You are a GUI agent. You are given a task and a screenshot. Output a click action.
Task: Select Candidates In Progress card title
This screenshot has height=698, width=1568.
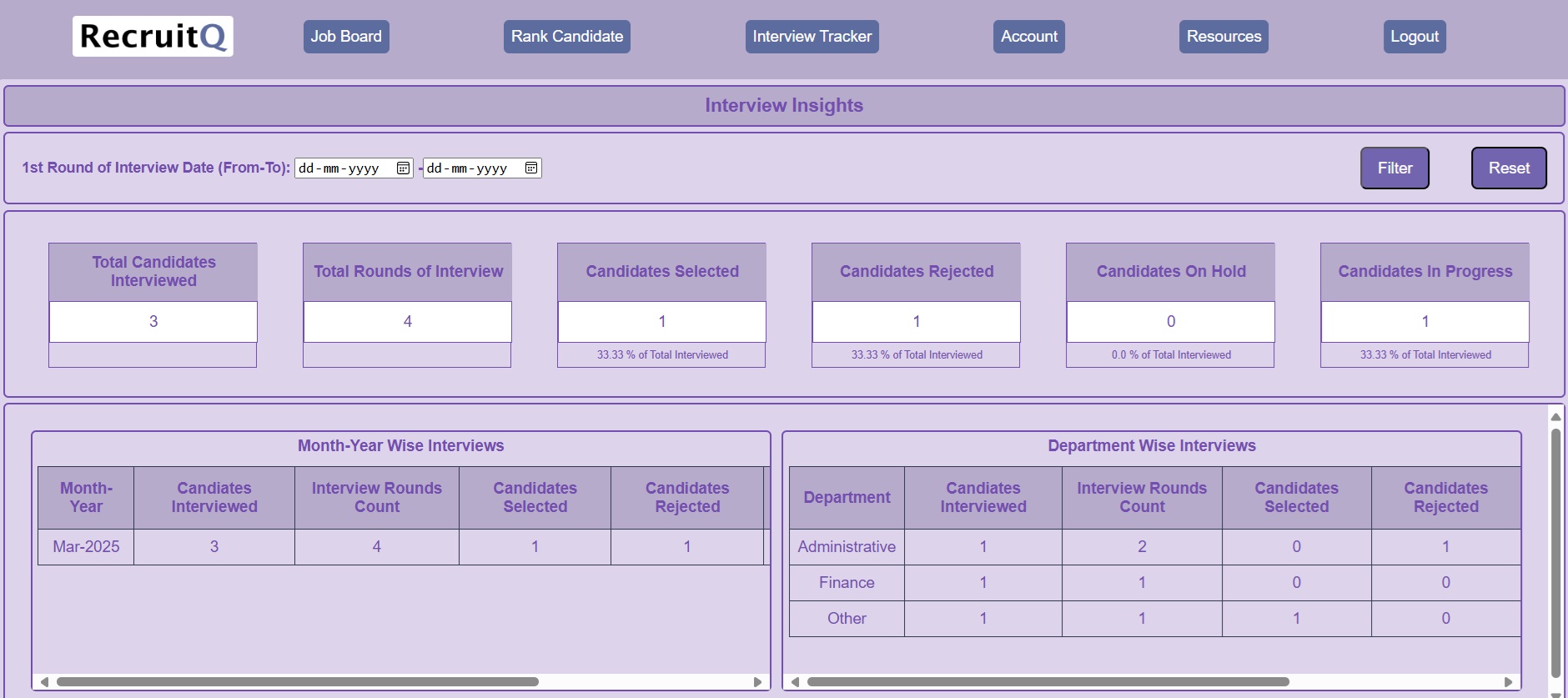[x=1425, y=272]
